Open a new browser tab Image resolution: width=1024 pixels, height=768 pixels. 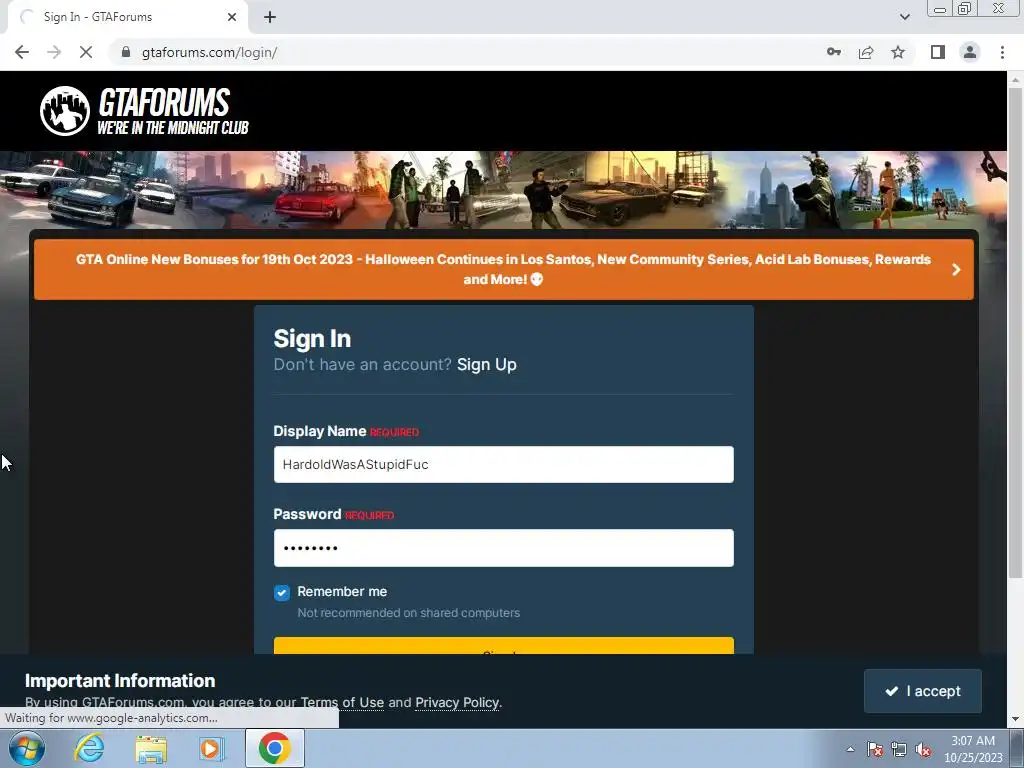(x=270, y=17)
